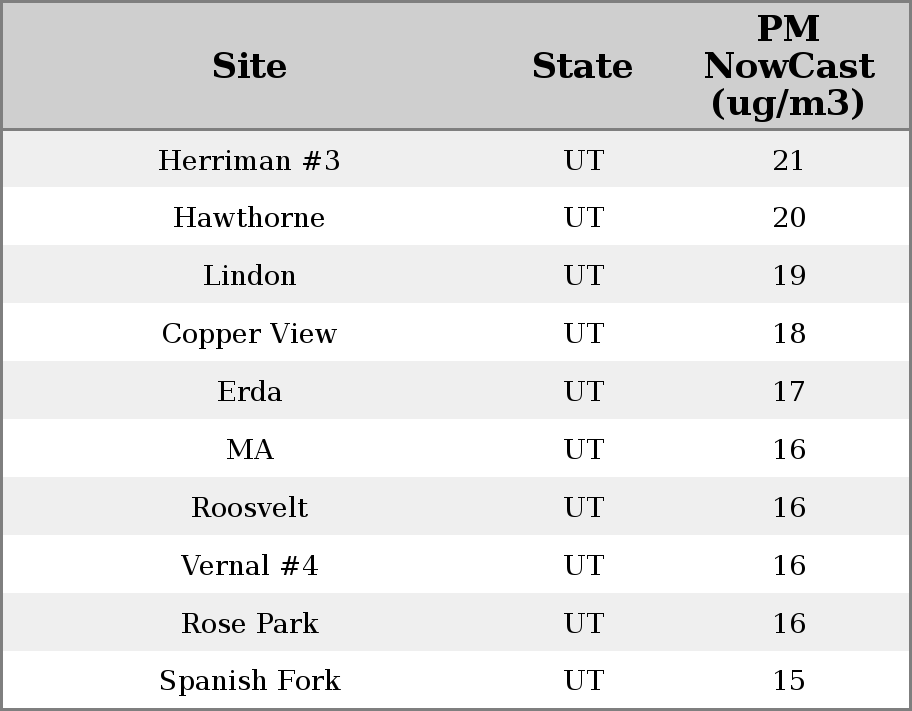
Task: Select the Herriman #3 site cell
Action: (249, 161)
